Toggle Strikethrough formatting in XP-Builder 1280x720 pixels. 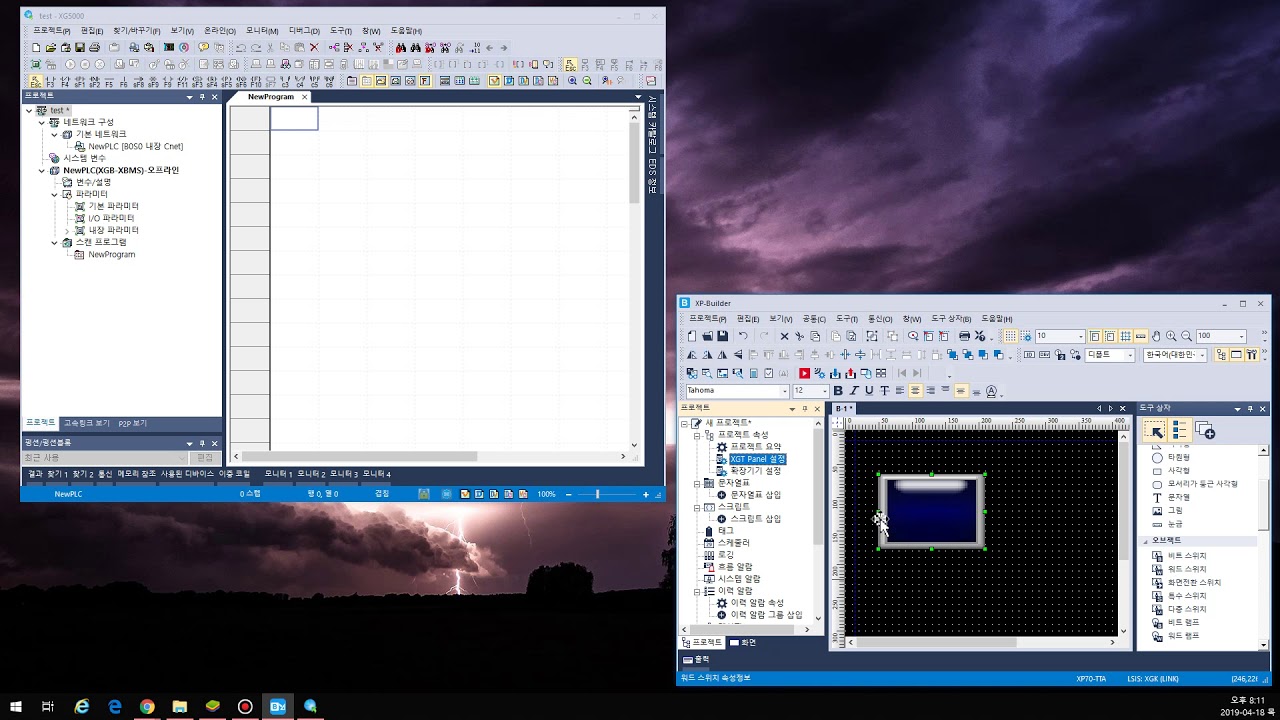[884, 391]
